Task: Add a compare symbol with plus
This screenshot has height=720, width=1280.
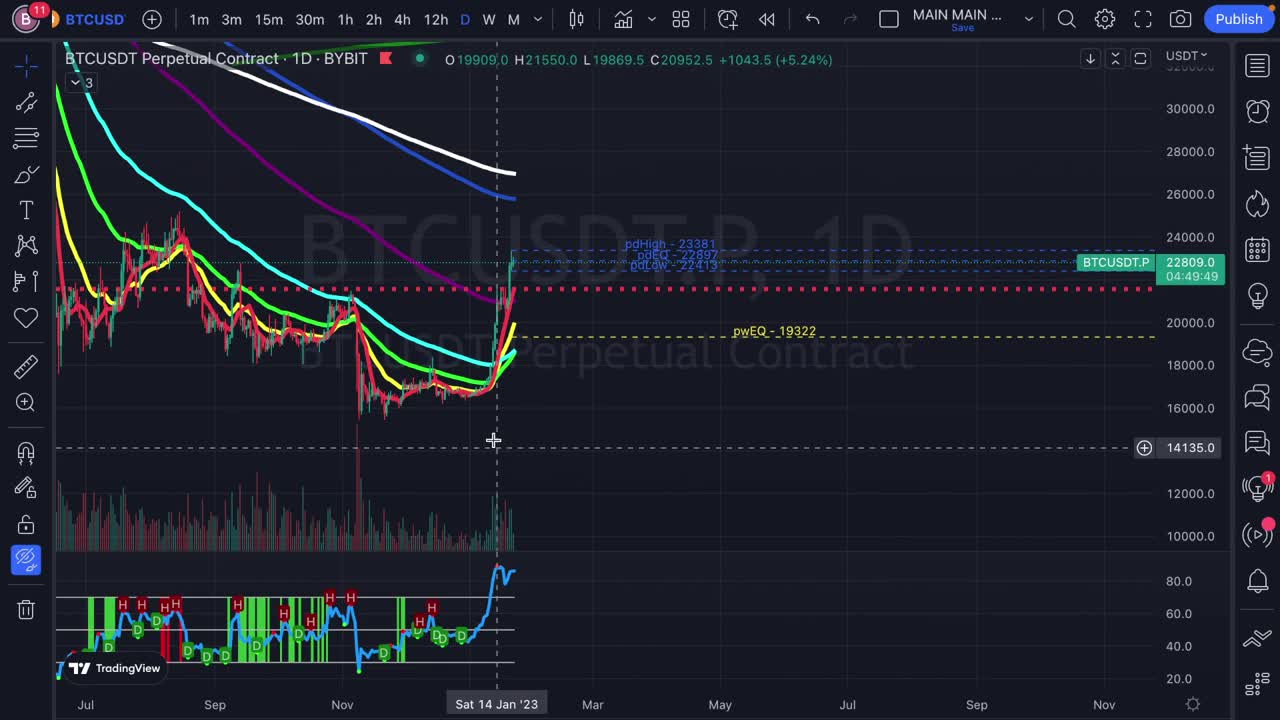Action: [x=152, y=19]
